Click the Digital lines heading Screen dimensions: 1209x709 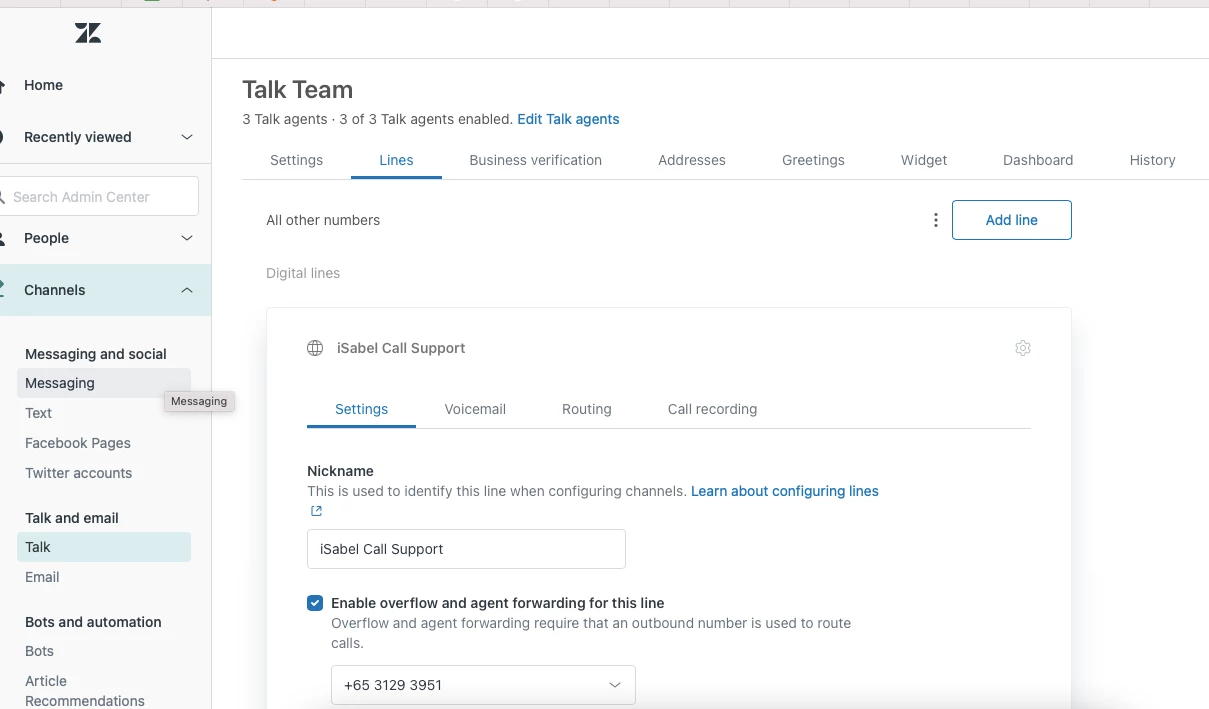303,273
